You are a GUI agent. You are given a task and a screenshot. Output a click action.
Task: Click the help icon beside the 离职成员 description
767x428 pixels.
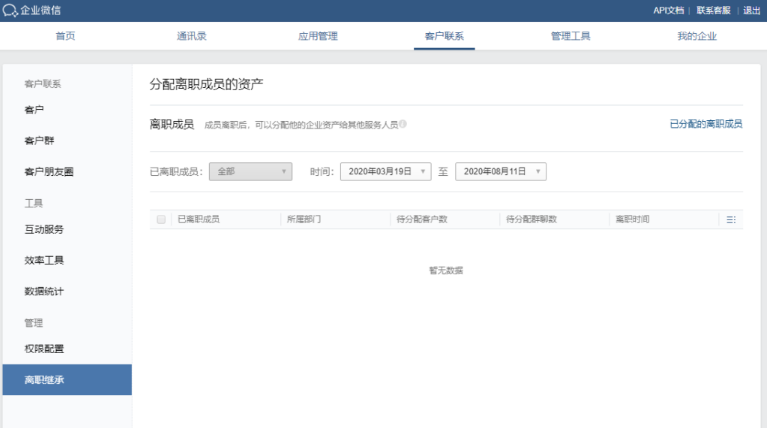(x=403, y=125)
